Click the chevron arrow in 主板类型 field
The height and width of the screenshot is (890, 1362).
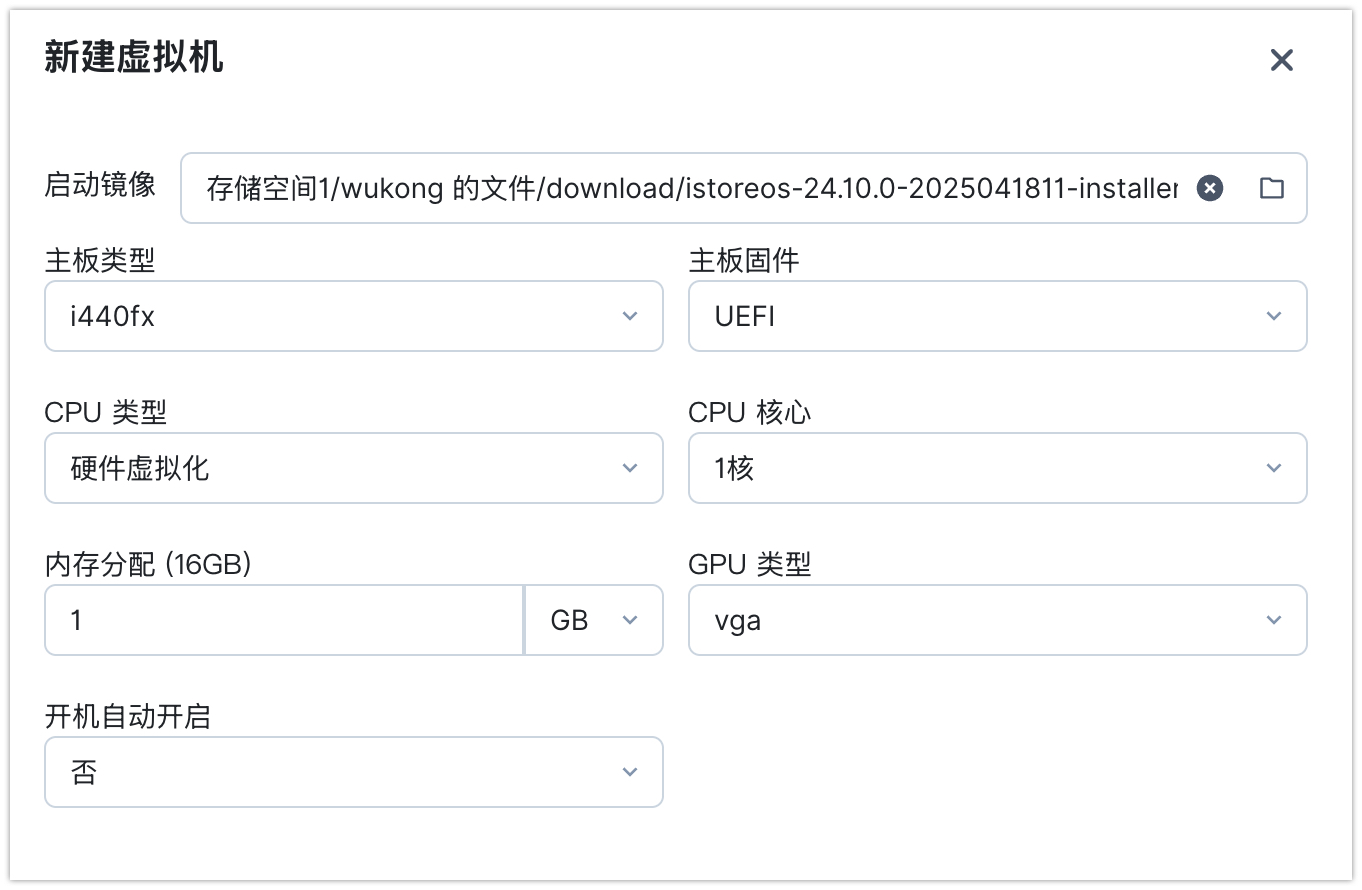(630, 316)
